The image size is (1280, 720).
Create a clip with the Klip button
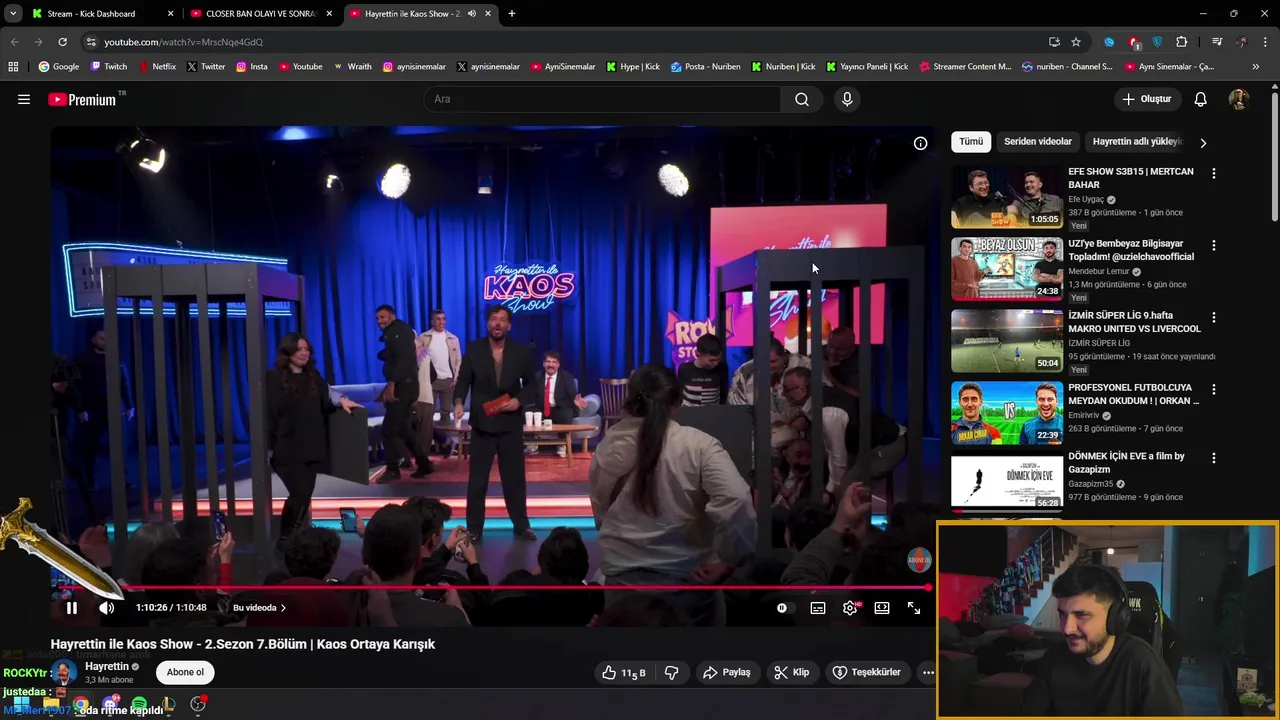click(792, 672)
